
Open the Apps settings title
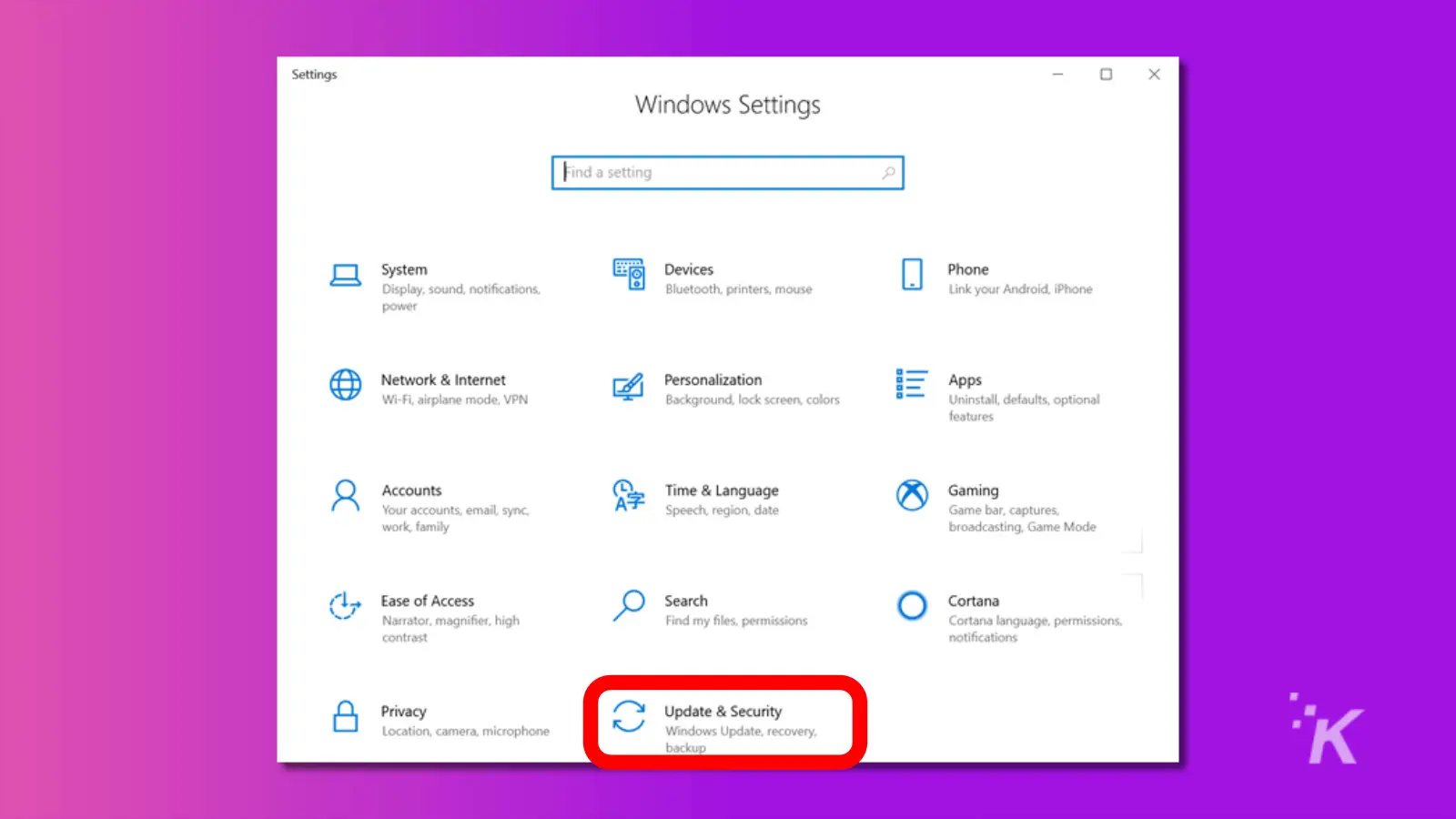(965, 380)
